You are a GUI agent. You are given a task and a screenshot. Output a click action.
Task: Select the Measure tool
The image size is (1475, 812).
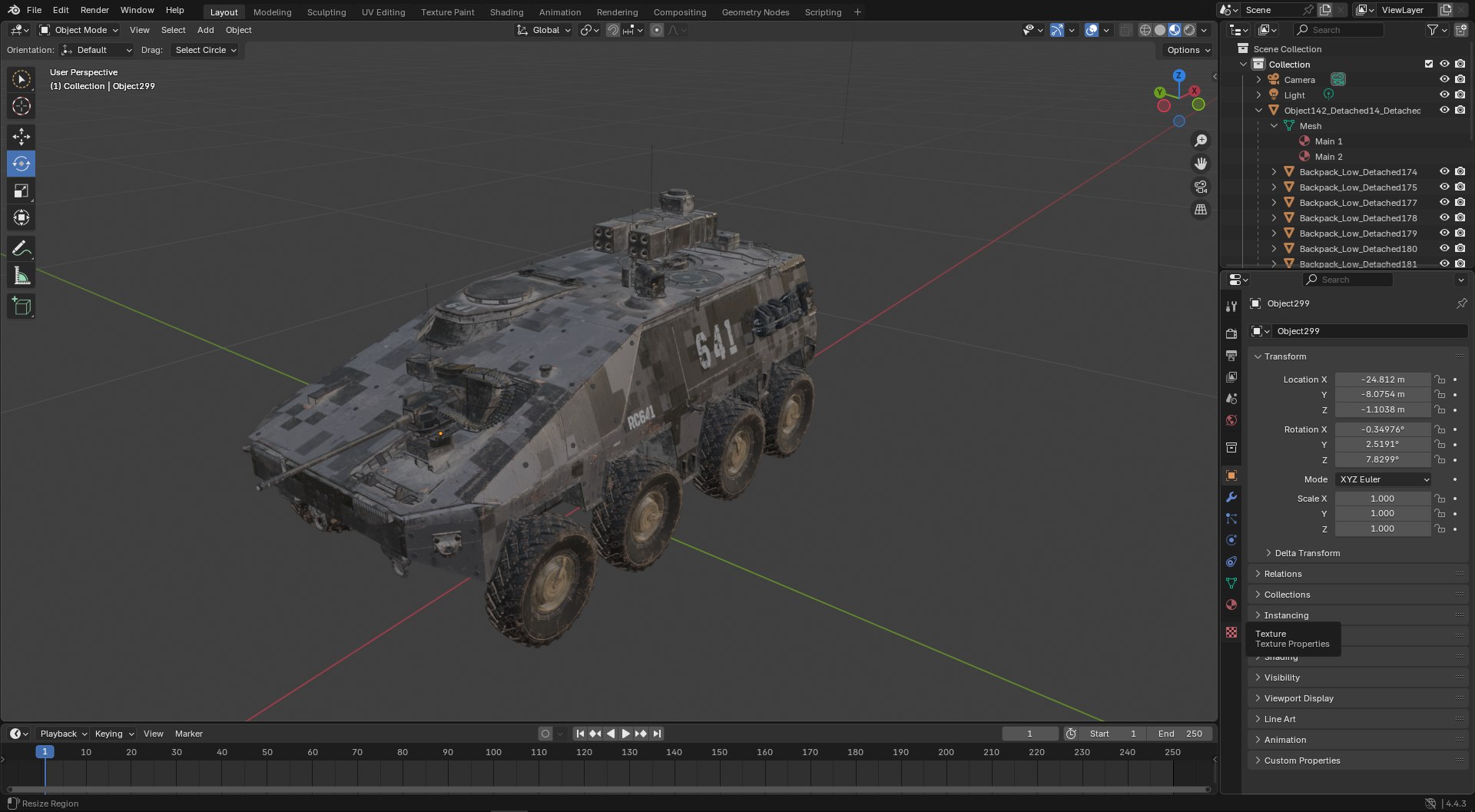click(22, 275)
